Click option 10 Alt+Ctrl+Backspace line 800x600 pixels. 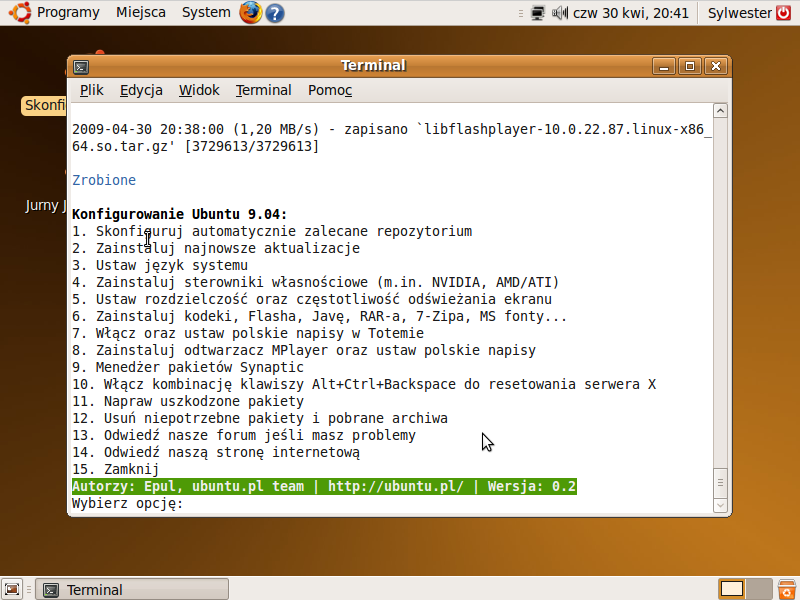point(364,384)
